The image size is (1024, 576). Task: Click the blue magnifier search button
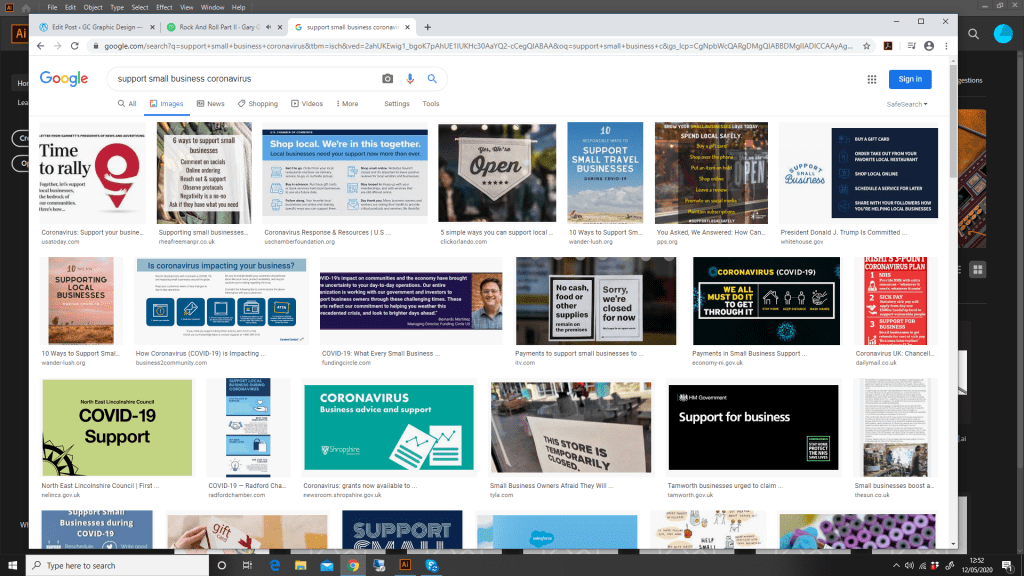coord(432,79)
